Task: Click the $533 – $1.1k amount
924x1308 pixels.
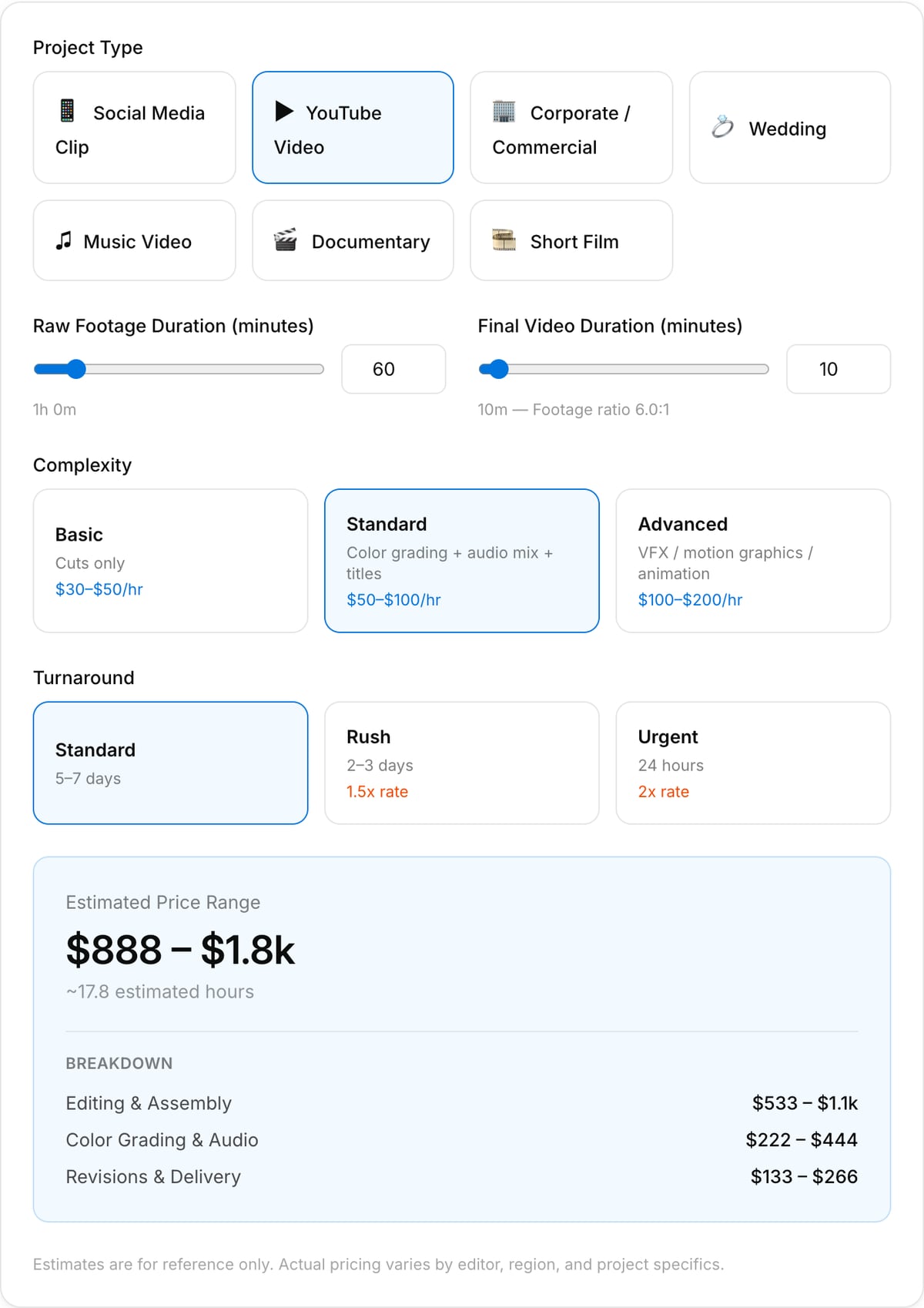Action: click(x=805, y=1103)
